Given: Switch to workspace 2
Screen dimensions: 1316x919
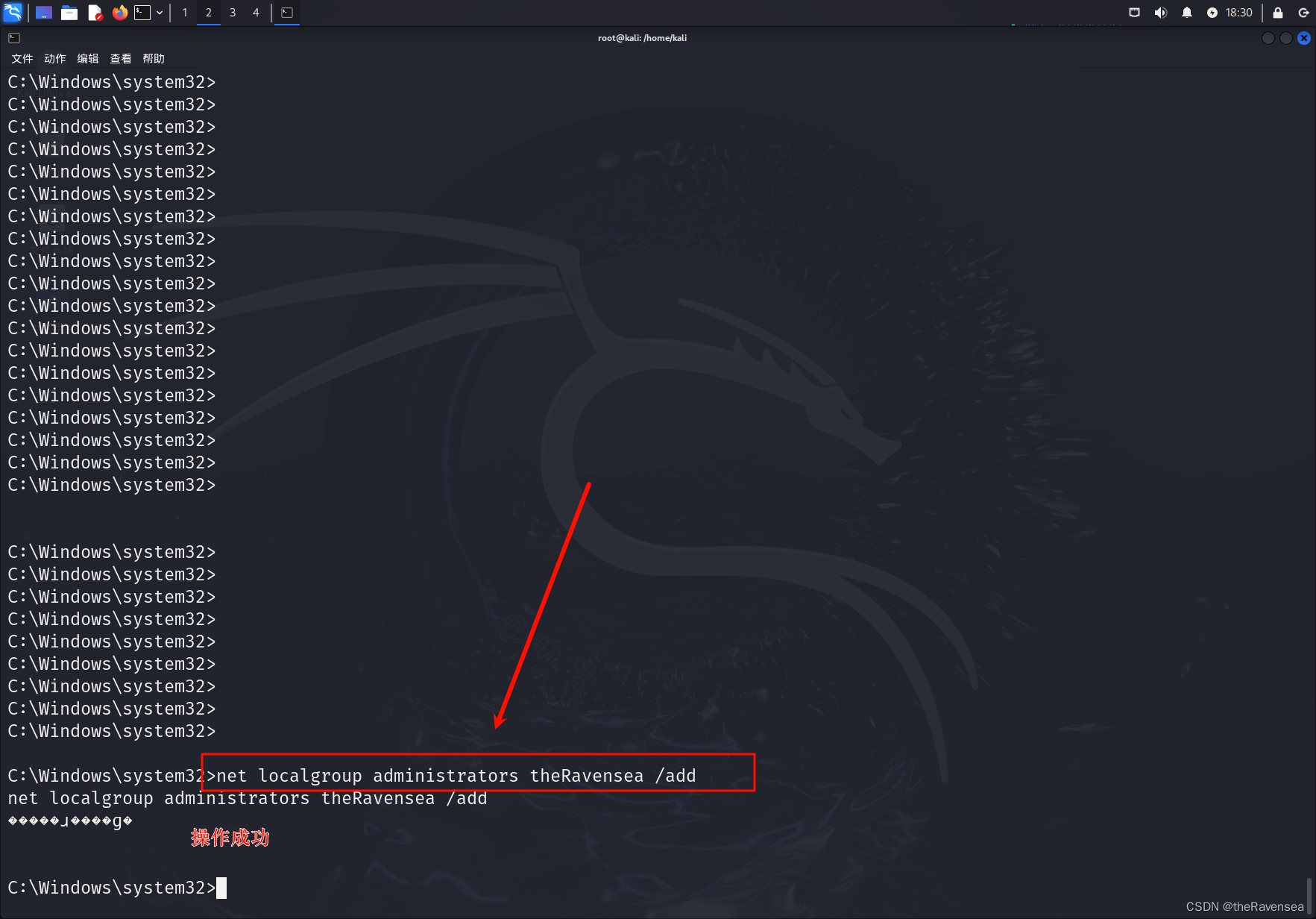Looking at the screenshot, I should click(209, 13).
